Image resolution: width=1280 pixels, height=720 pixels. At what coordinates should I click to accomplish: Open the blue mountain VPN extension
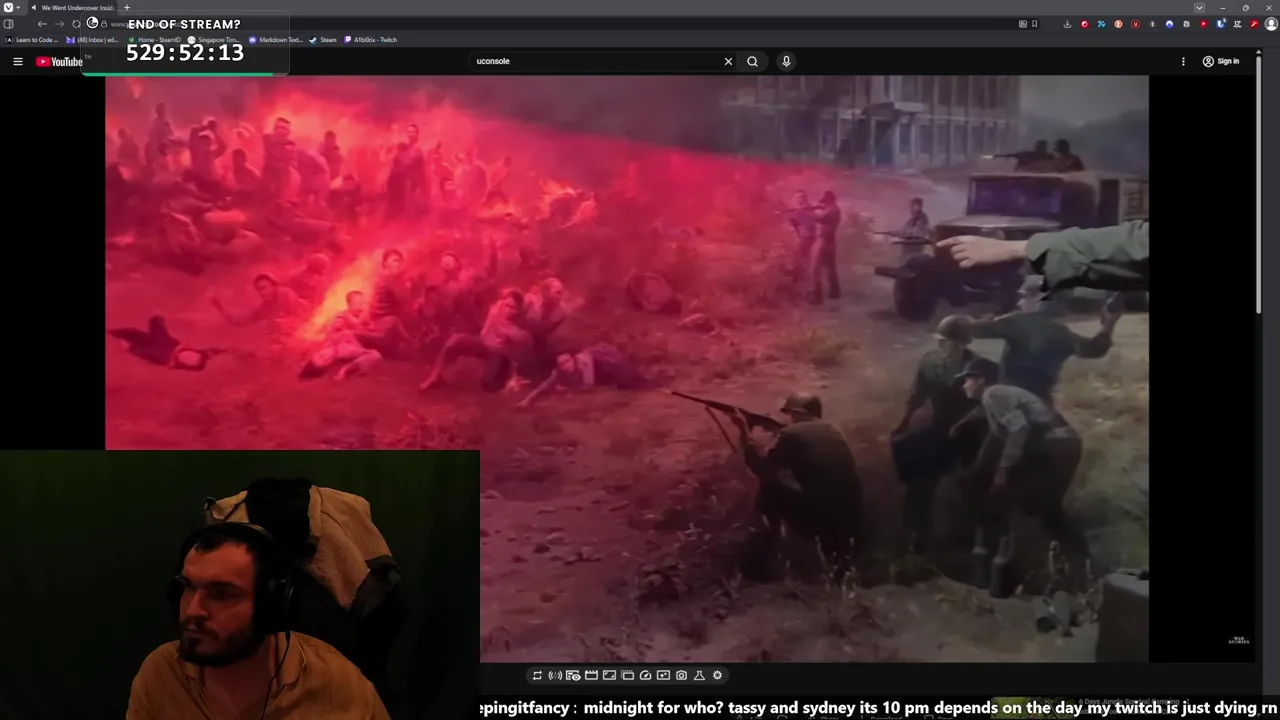[1169, 24]
